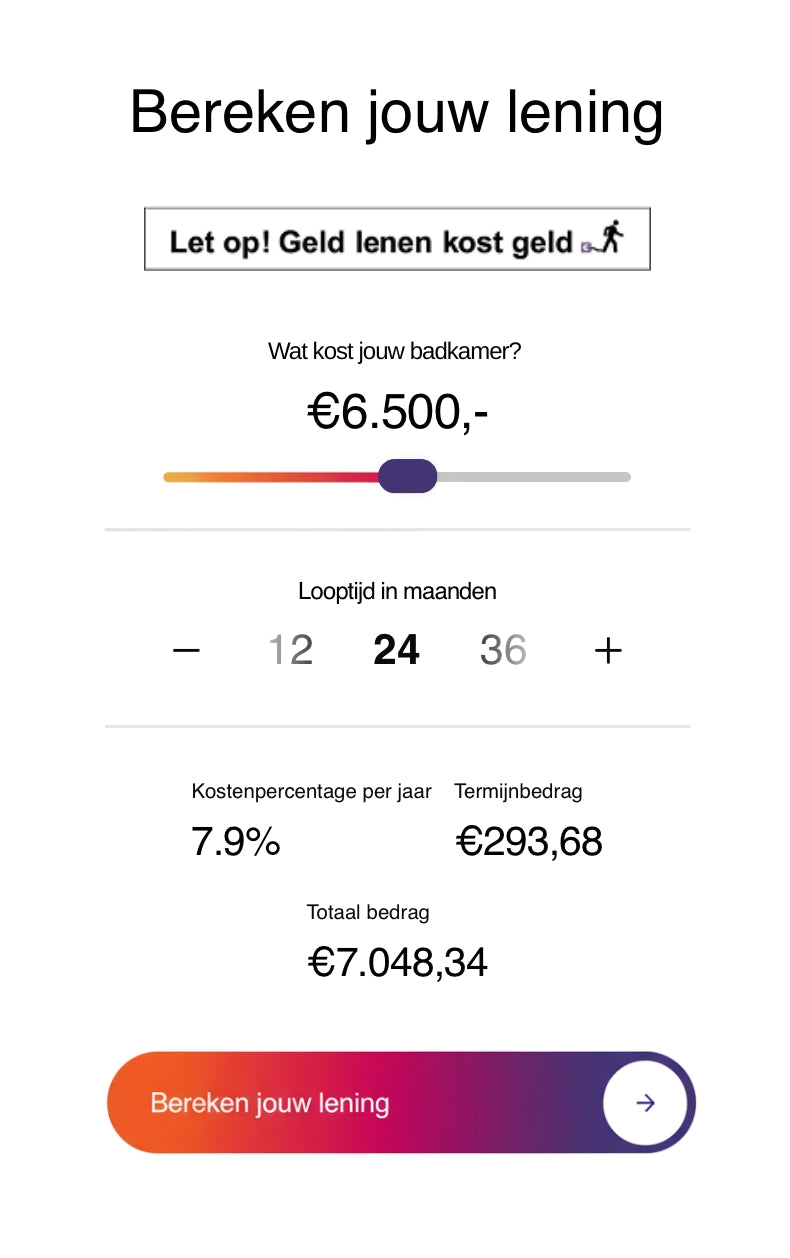Click the 7.9% yearly cost percentage value
The height and width of the screenshot is (1258, 790).
[x=236, y=842]
